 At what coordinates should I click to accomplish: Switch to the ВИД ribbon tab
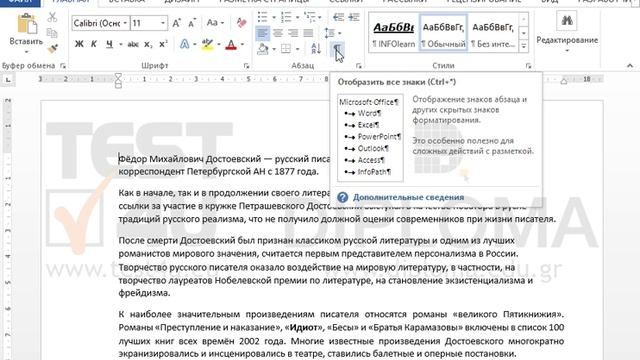pos(550,2)
